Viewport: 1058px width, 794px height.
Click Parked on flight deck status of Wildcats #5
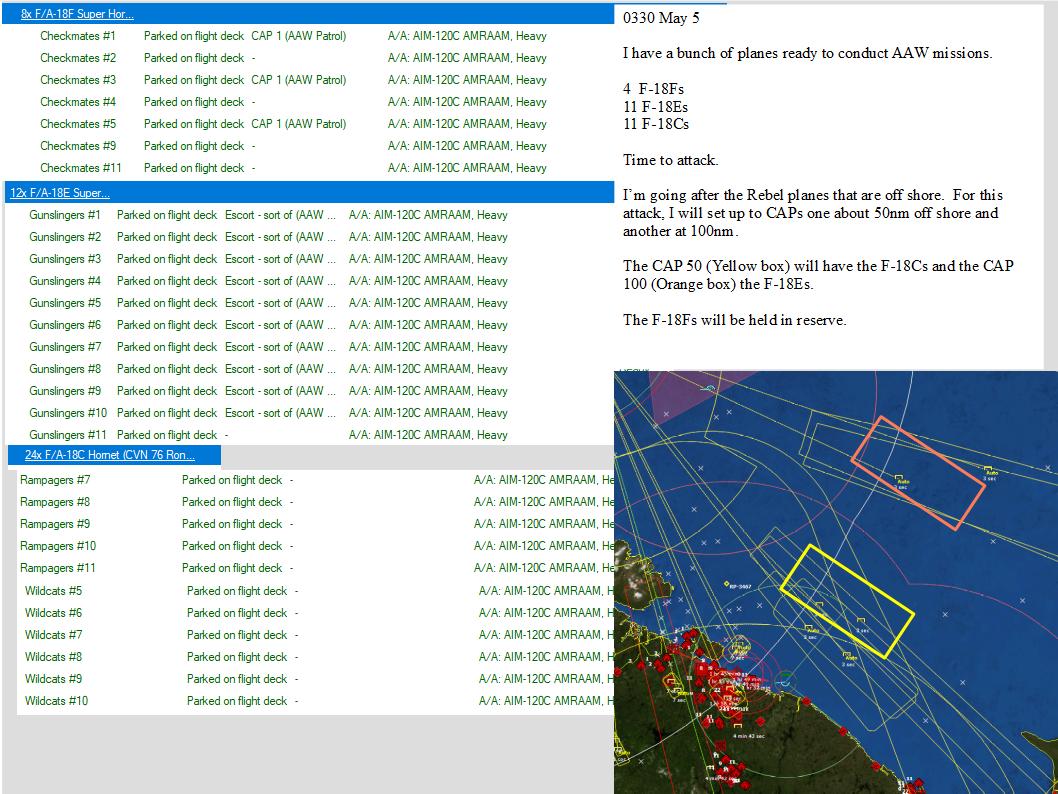[x=237, y=591]
